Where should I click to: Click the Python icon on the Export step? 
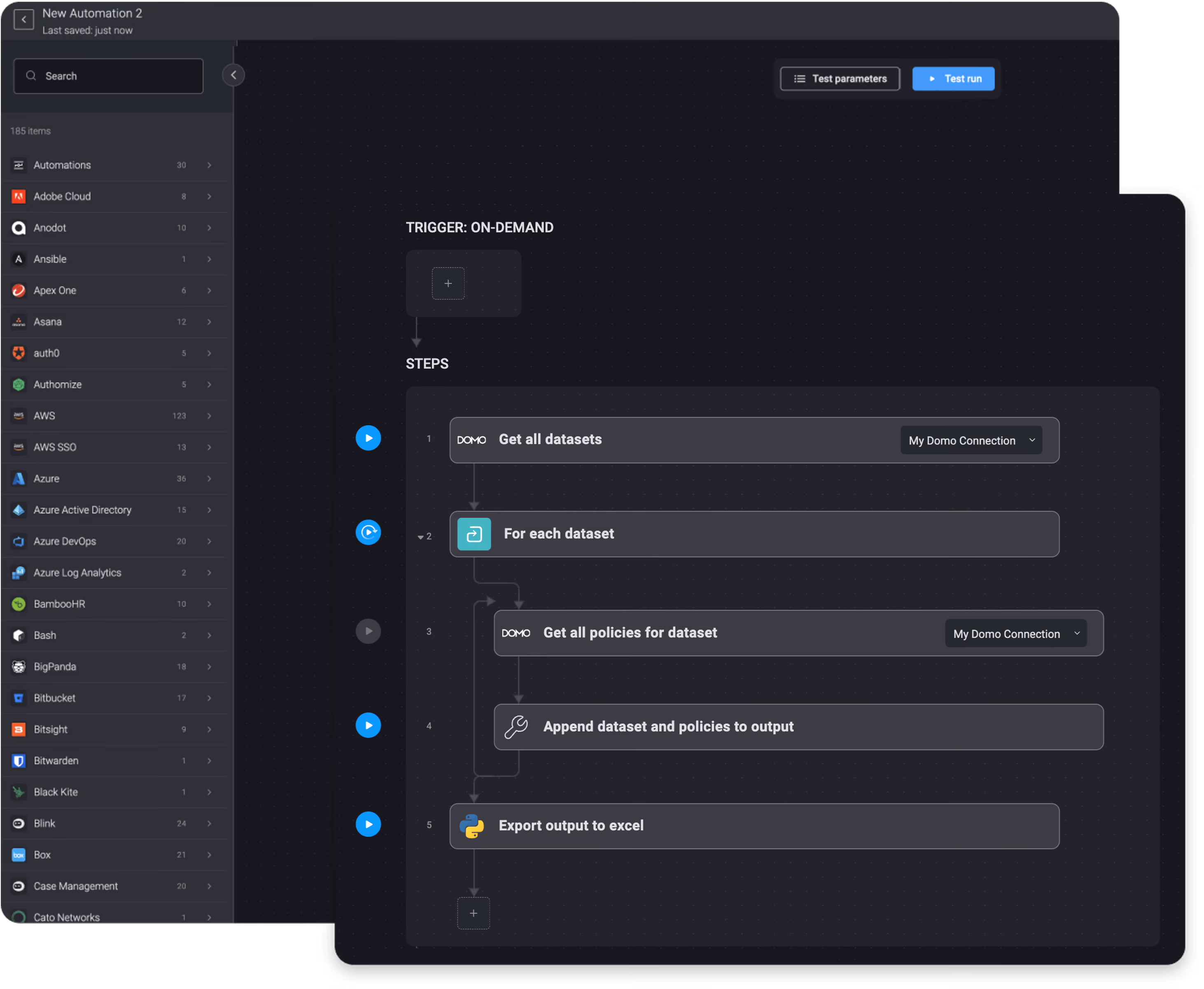pos(471,826)
